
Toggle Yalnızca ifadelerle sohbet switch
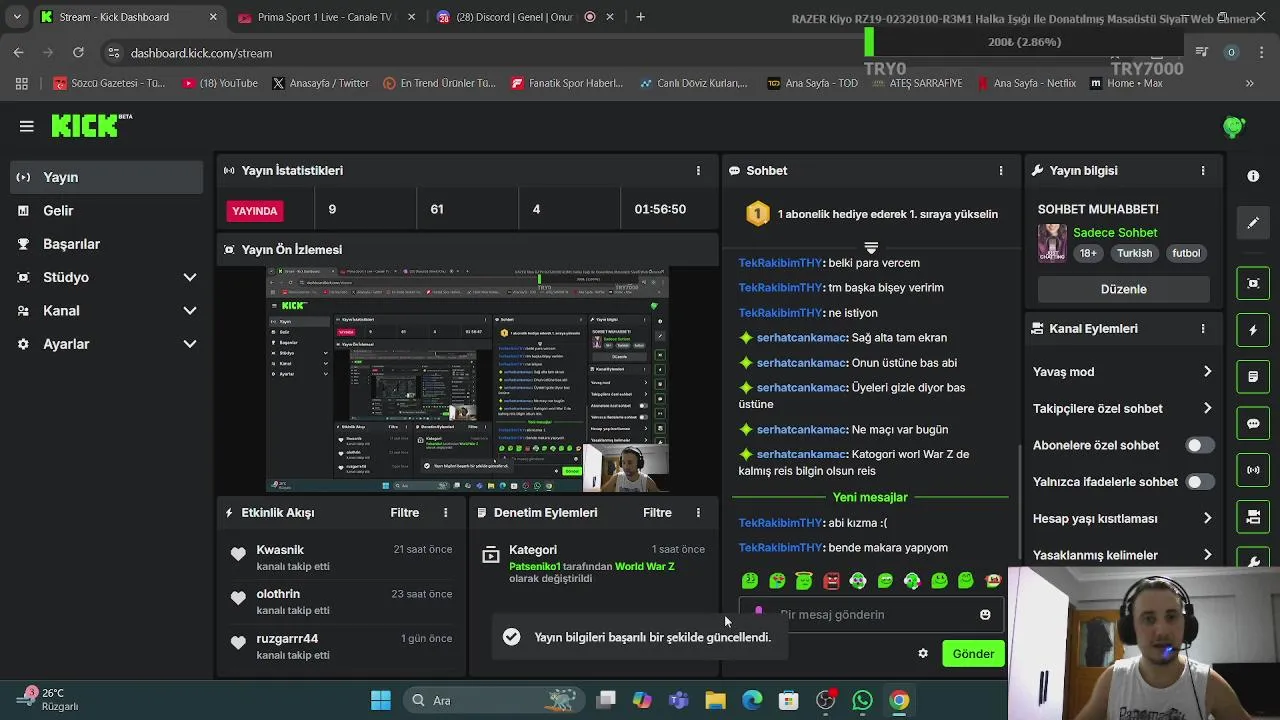(x=1199, y=482)
